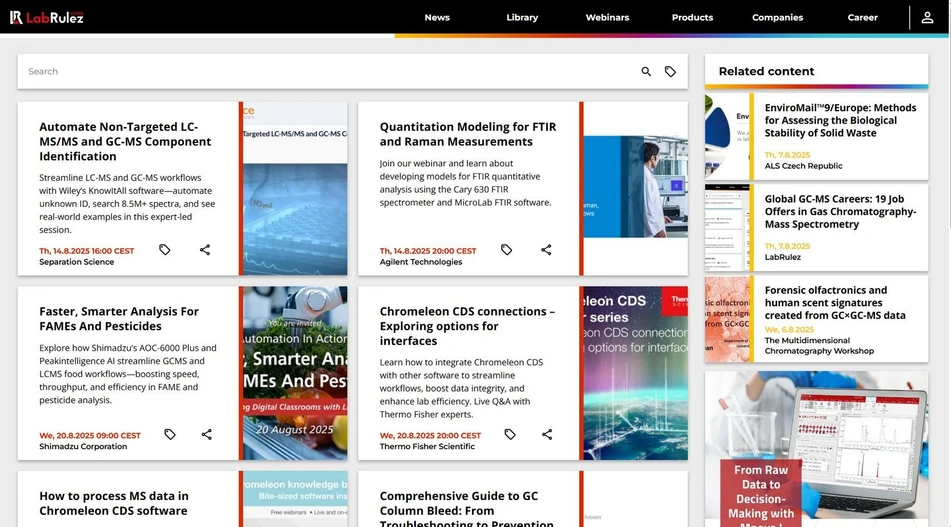Share the Faster, Smarter Analysis webinar
This screenshot has width=951, height=527.
[207, 434]
